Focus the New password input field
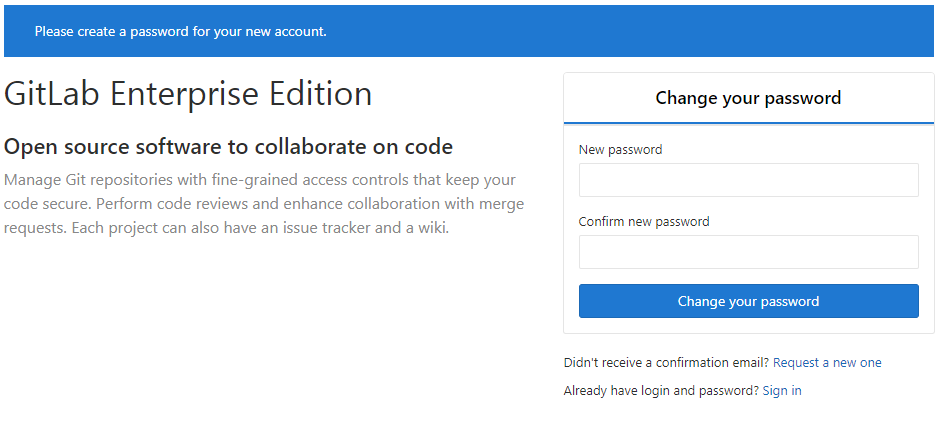The image size is (948, 426). (x=748, y=180)
